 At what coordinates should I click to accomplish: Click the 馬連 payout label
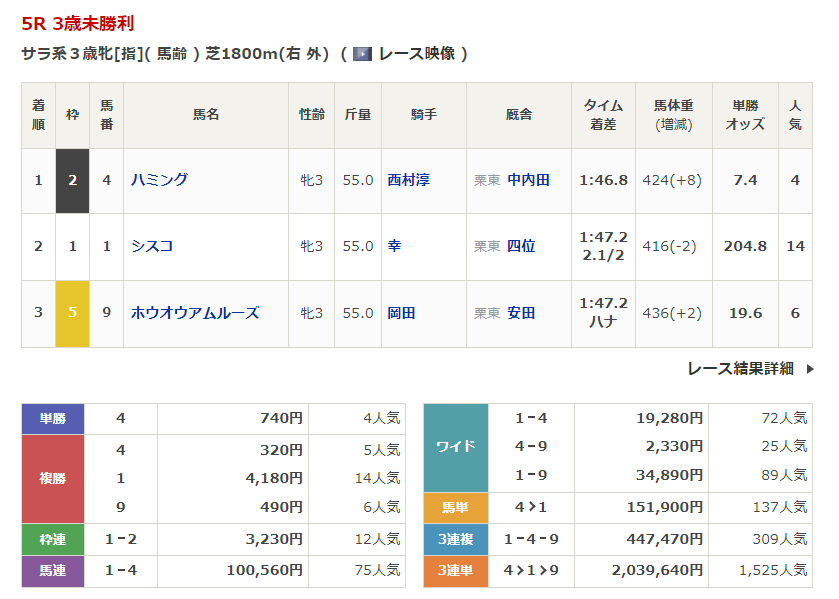53,570
